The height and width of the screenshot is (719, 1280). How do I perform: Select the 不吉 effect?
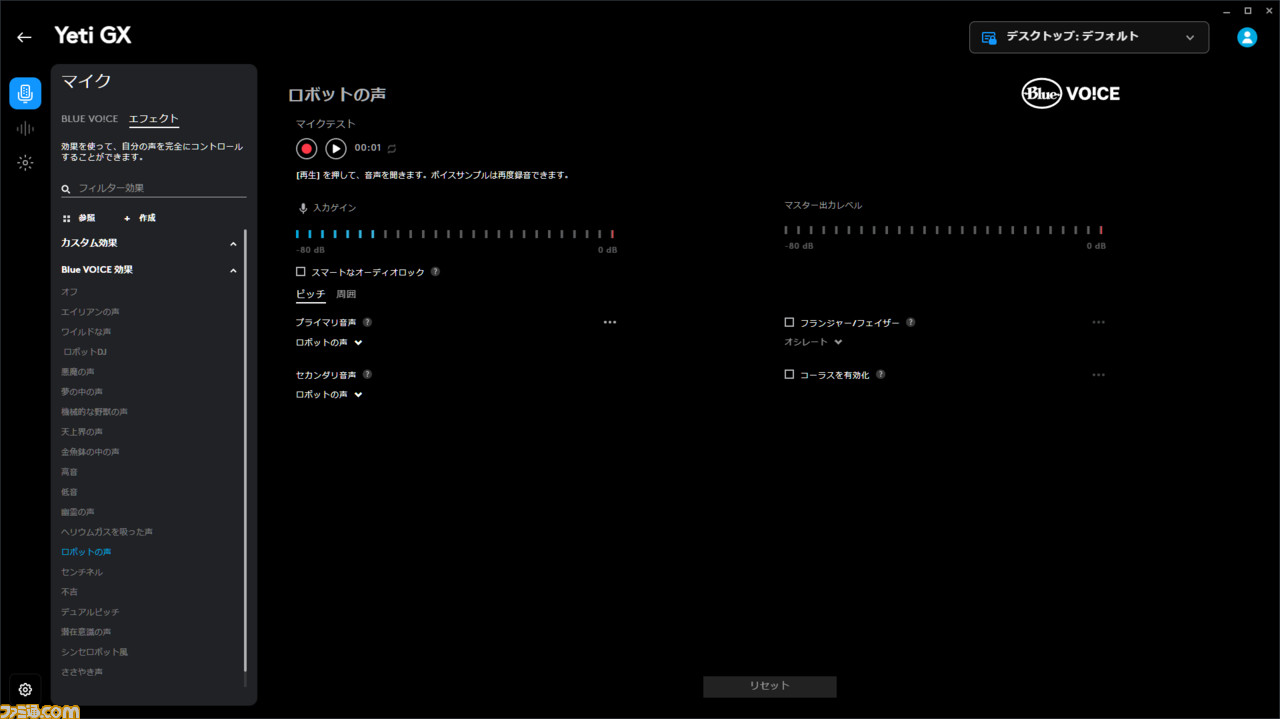tap(69, 592)
